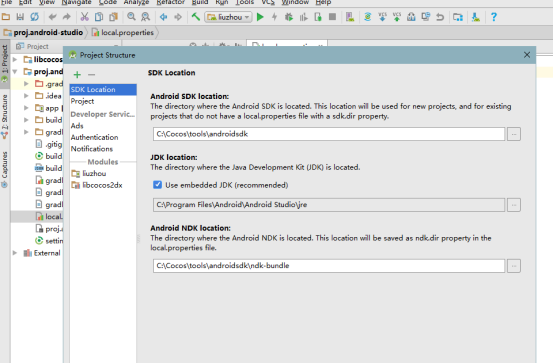
Task: Select Notifications in dialog sidebar
Action: click(x=92, y=149)
